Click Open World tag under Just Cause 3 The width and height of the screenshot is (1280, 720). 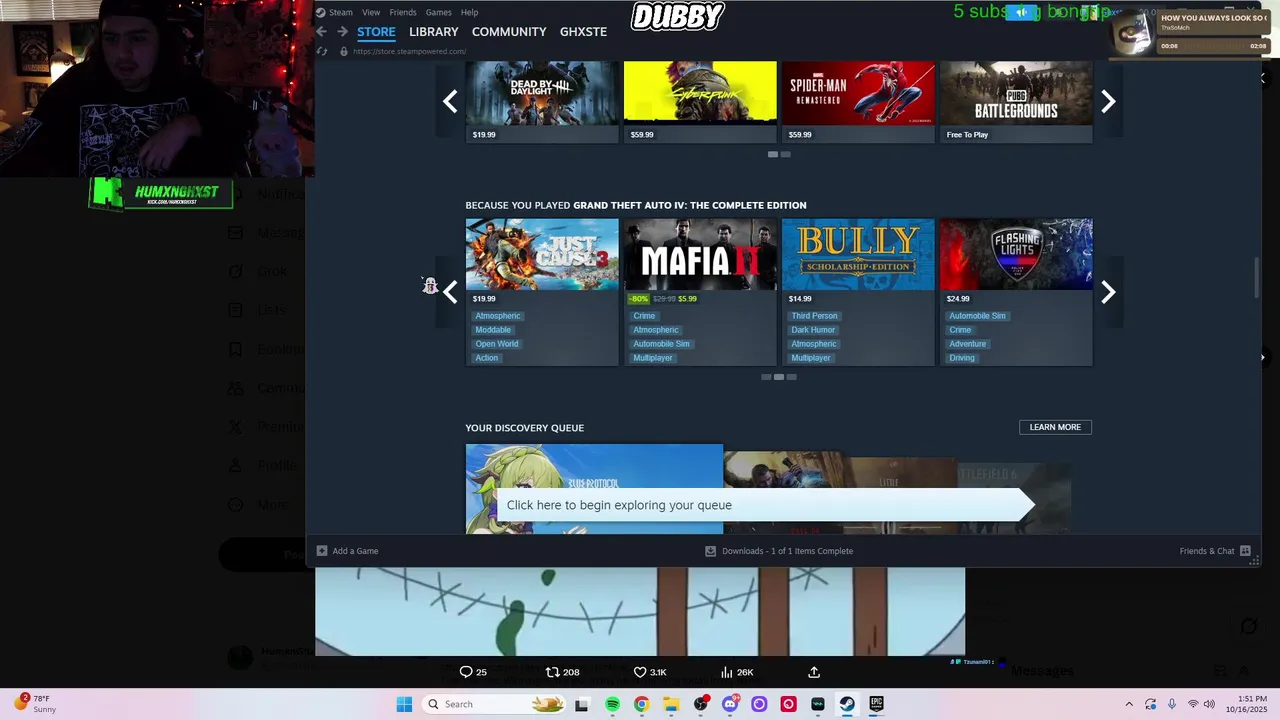point(497,344)
